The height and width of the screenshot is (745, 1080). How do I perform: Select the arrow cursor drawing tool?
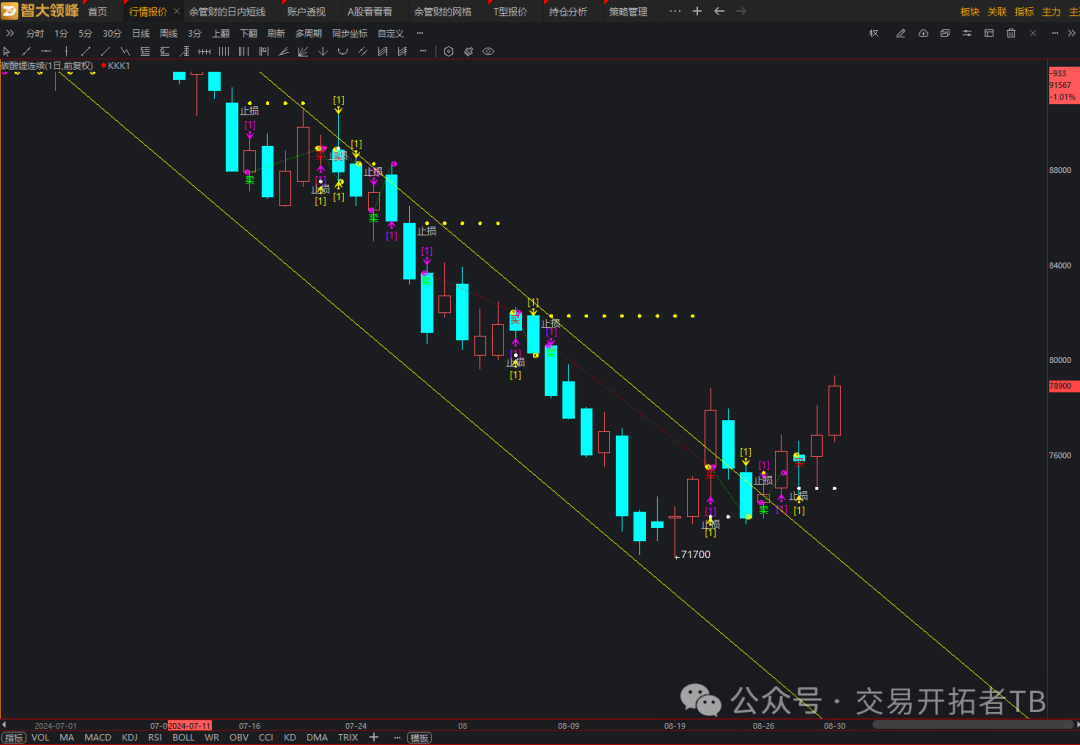point(7,52)
